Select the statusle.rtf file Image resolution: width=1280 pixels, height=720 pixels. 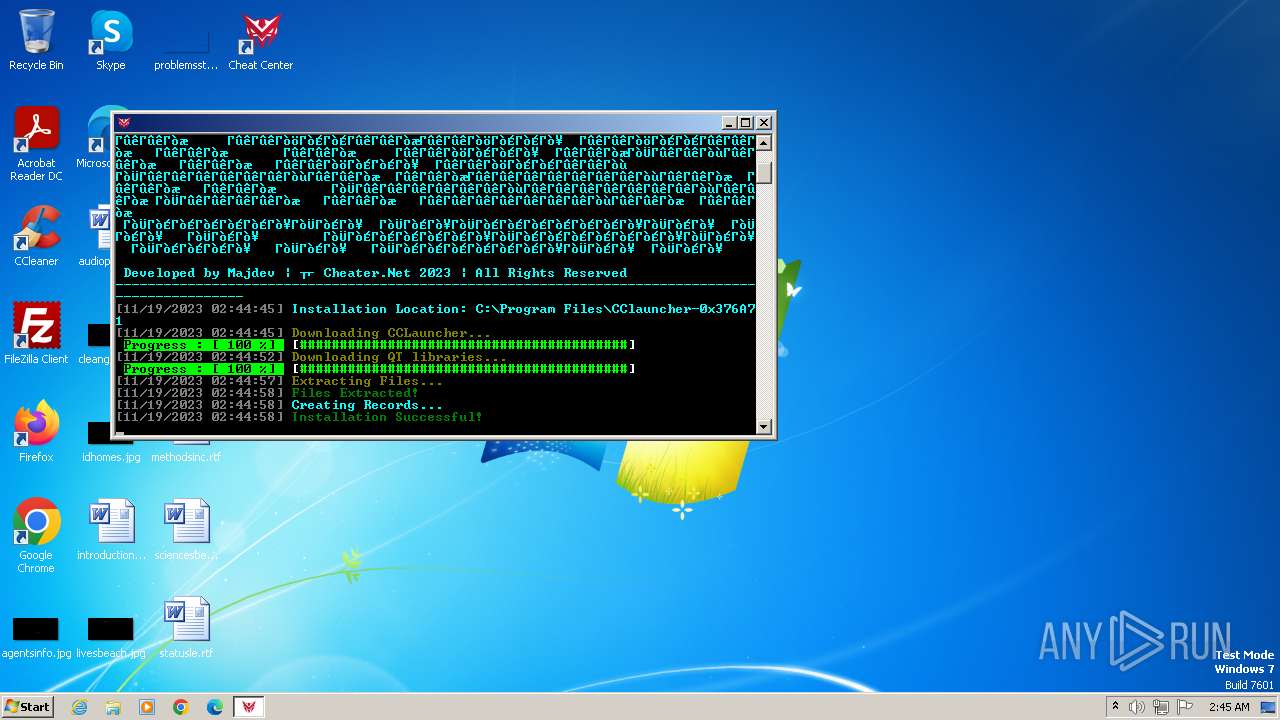(x=186, y=628)
